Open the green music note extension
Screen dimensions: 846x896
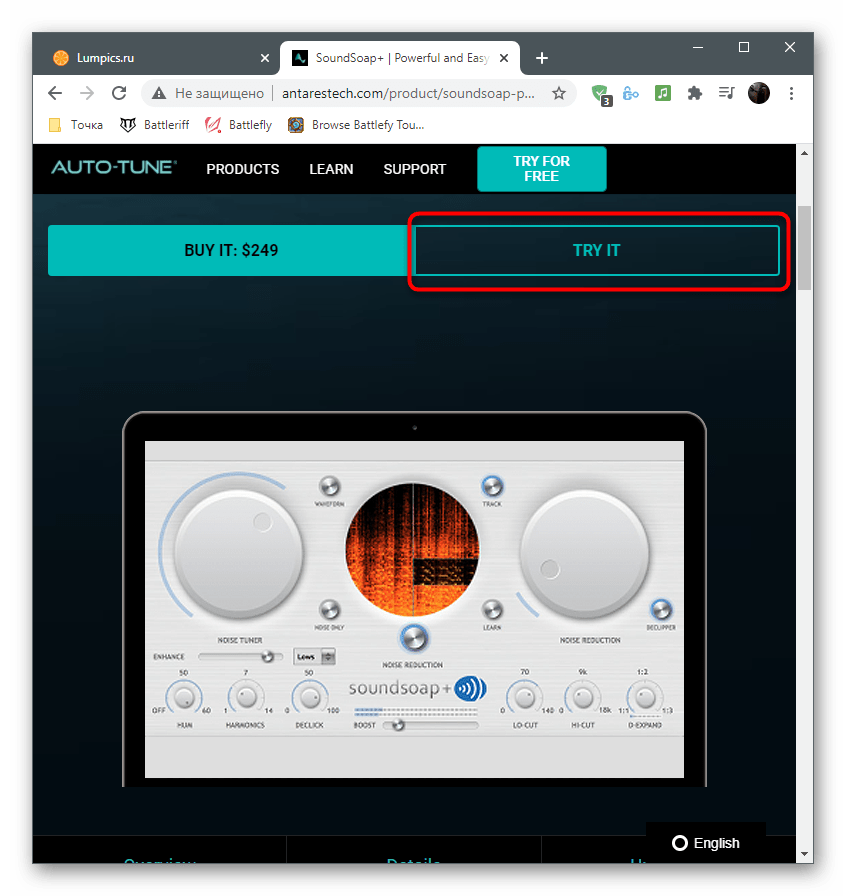[663, 93]
